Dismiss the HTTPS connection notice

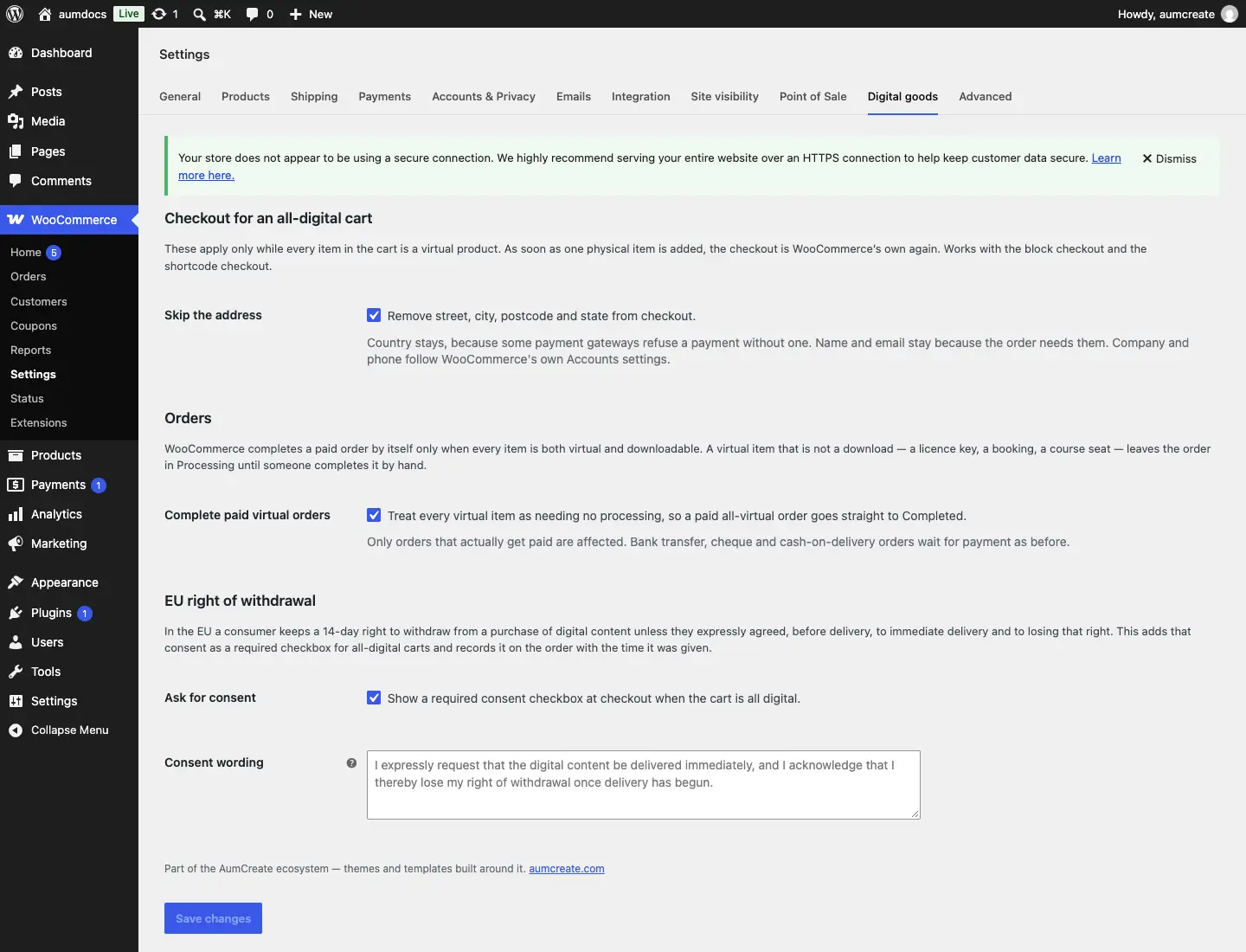1169,158
